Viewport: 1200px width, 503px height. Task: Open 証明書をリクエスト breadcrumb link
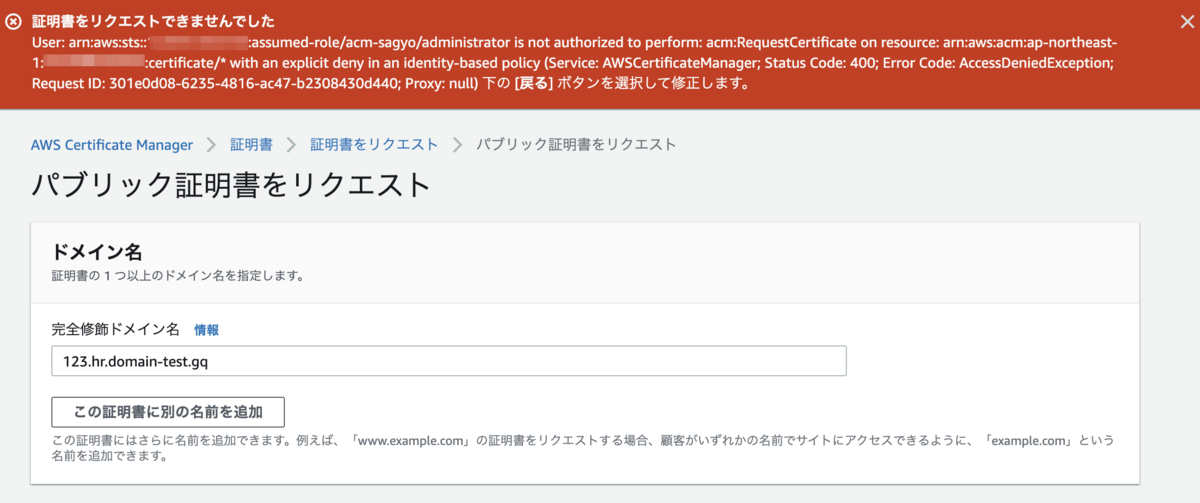[374, 145]
